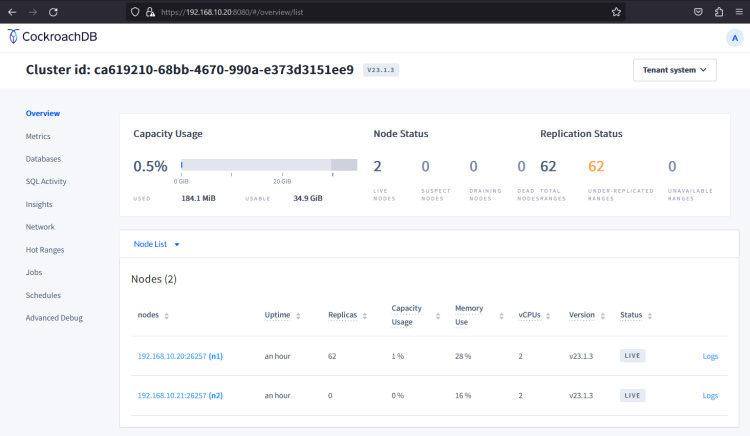
Task: Open Metrics in the sidebar
Action: point(38,136)
